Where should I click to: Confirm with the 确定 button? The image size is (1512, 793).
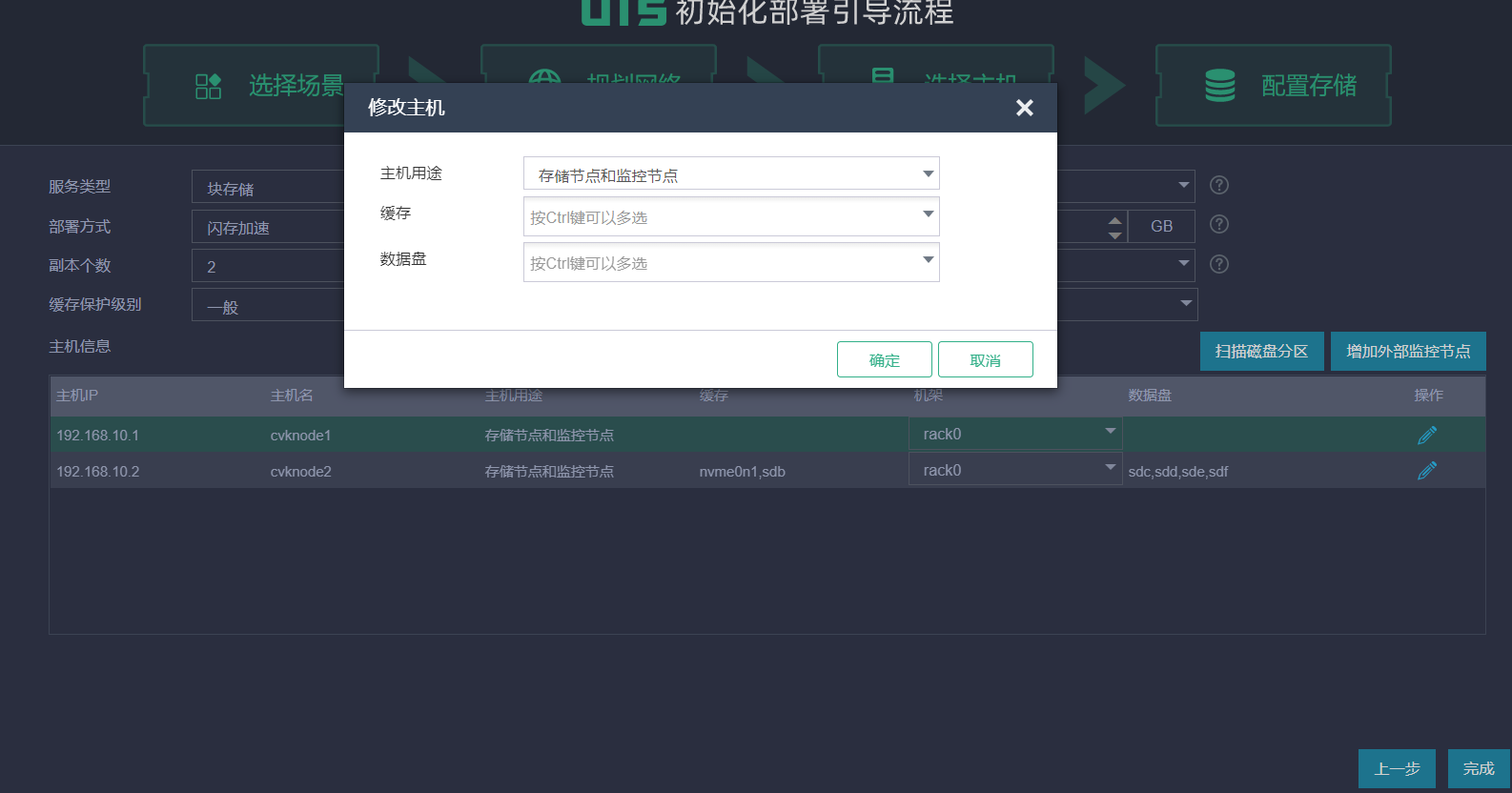(885, 359)
